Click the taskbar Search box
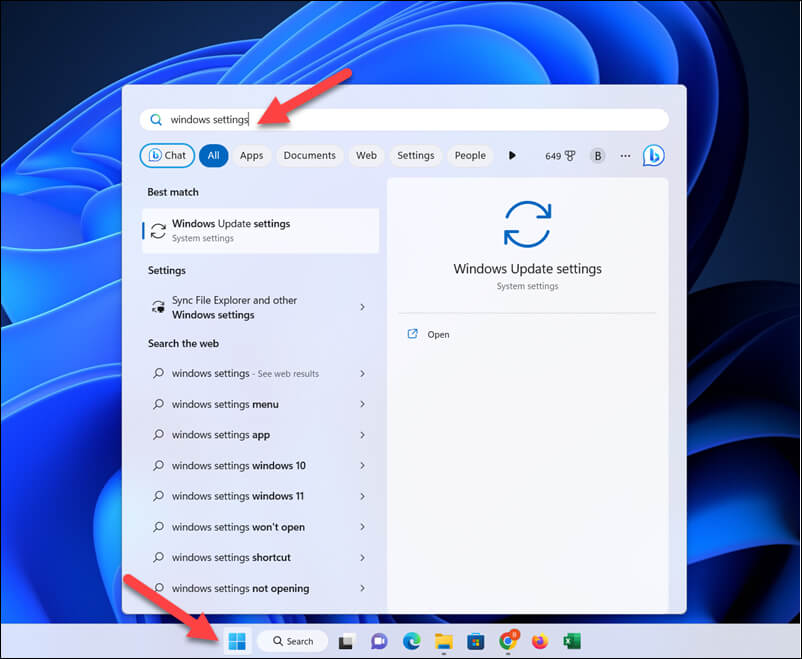802x659 pixels. tap(293, 641)
